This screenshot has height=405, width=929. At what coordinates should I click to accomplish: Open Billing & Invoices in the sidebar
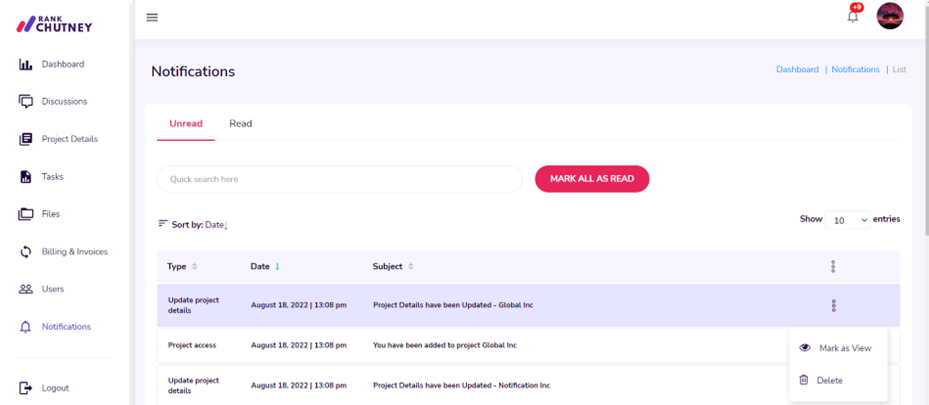[75, 252]
